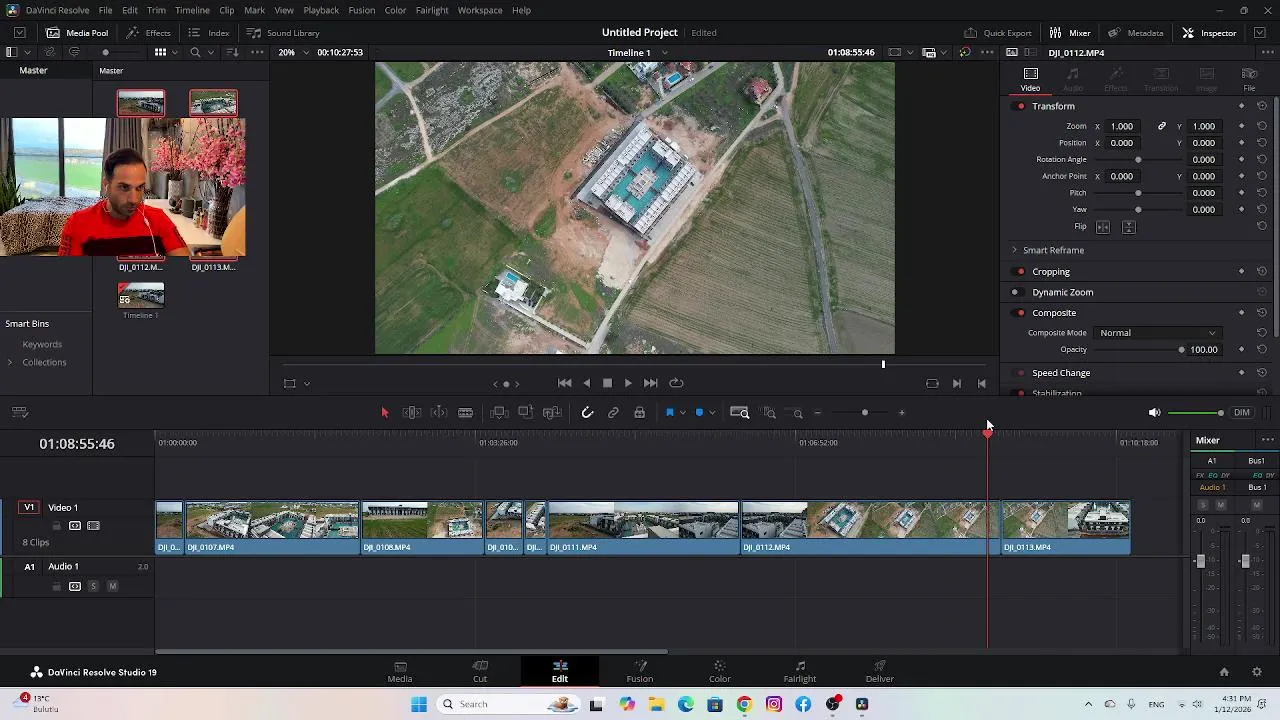1280x720 pixels.
Task: Open the Composite Mode Normal dropdown
Action: (1158, 333)
